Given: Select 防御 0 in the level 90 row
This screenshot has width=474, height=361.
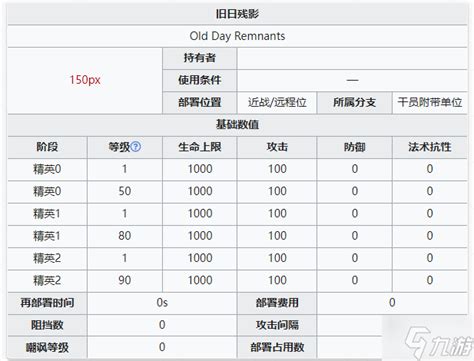Looking at the screenshot, I should click(355, 280).
